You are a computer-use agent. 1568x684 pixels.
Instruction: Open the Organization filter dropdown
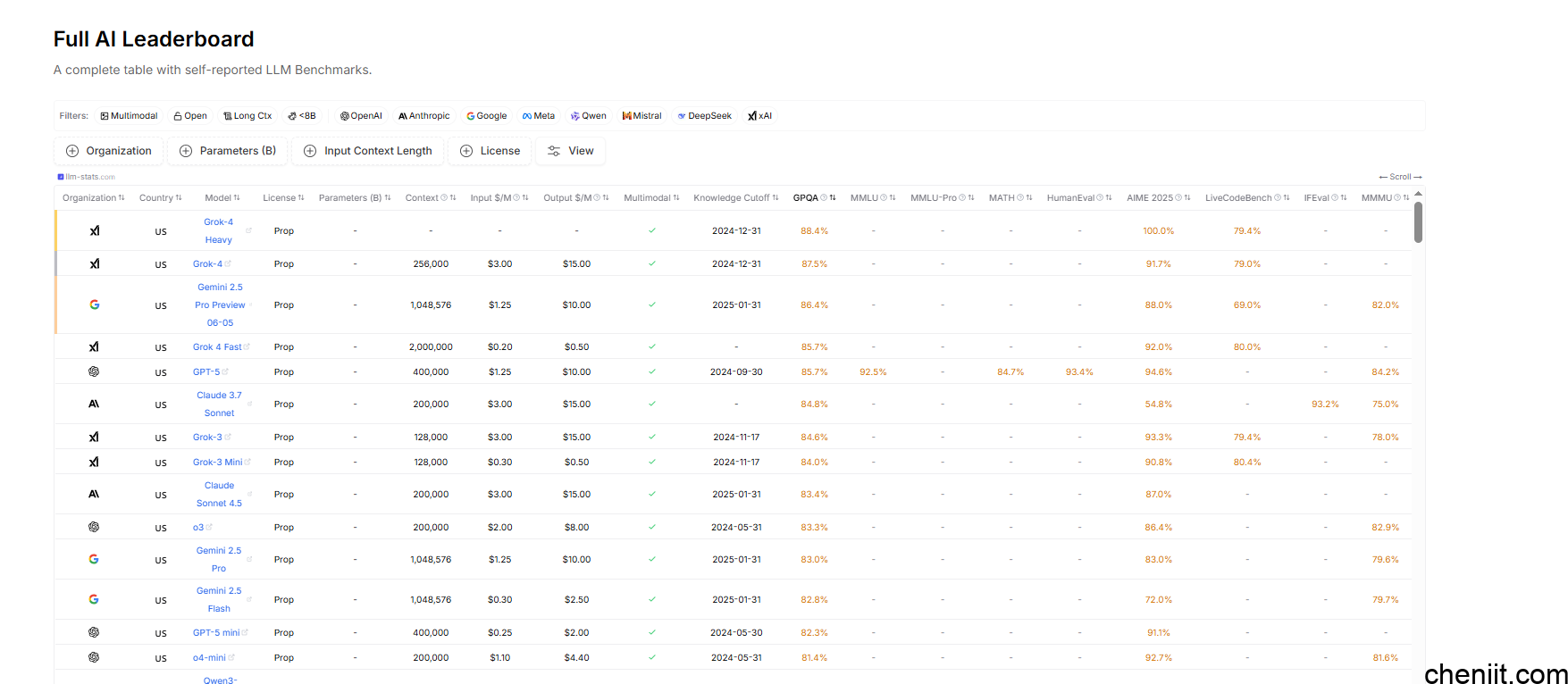109,151
